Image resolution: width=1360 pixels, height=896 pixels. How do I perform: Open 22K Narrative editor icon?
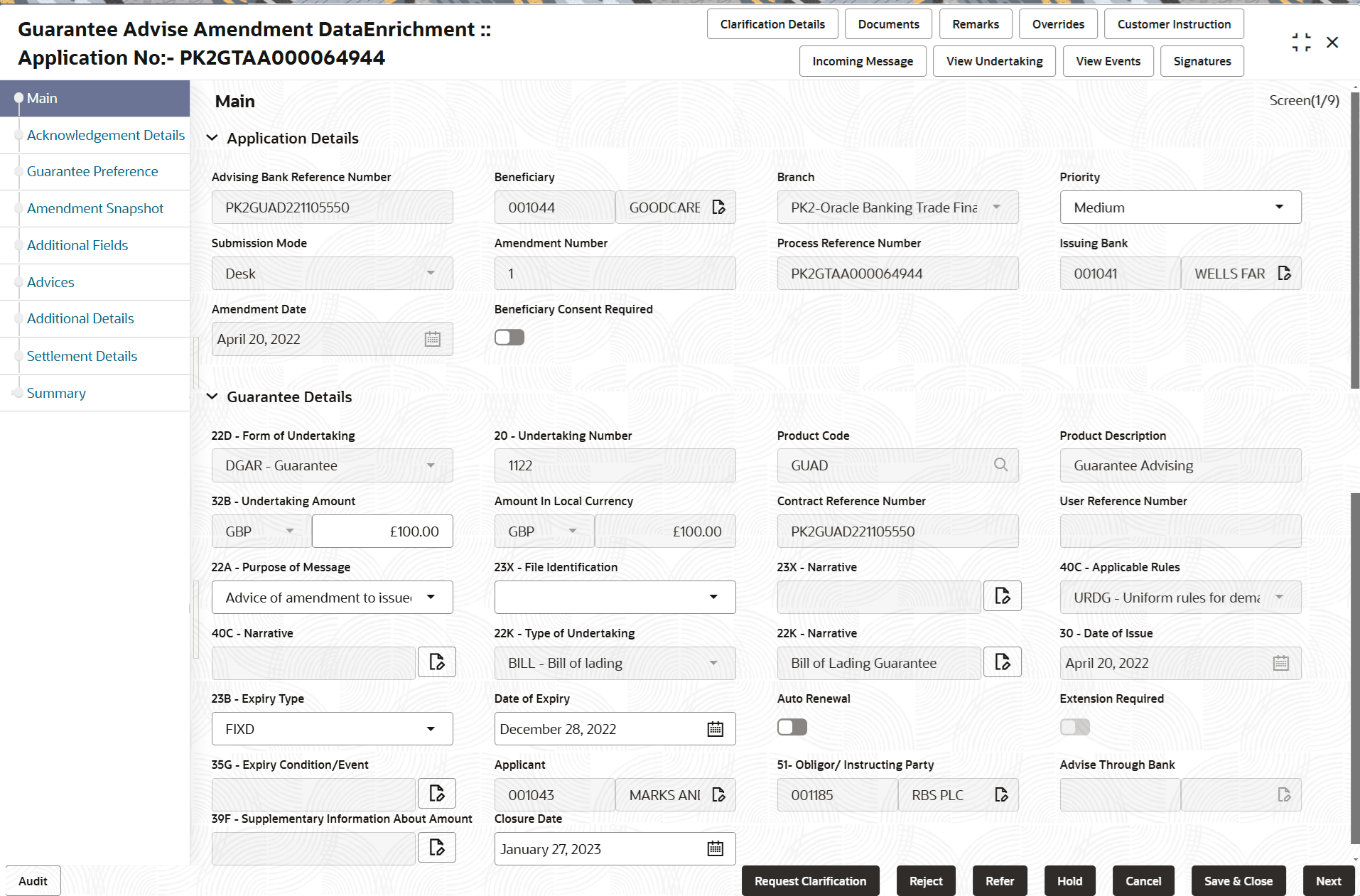click(x=1003, y=662)
